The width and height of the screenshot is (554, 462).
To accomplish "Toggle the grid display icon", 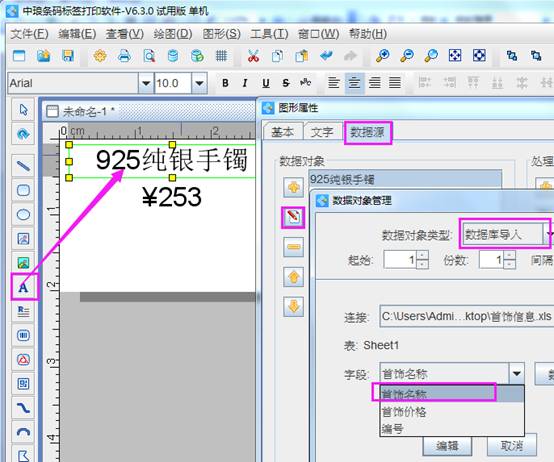I will 221,56.
